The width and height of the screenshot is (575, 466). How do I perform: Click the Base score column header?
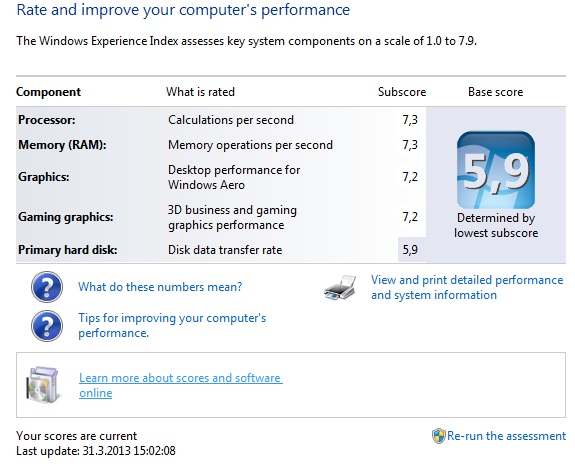(x=495, y=92)
